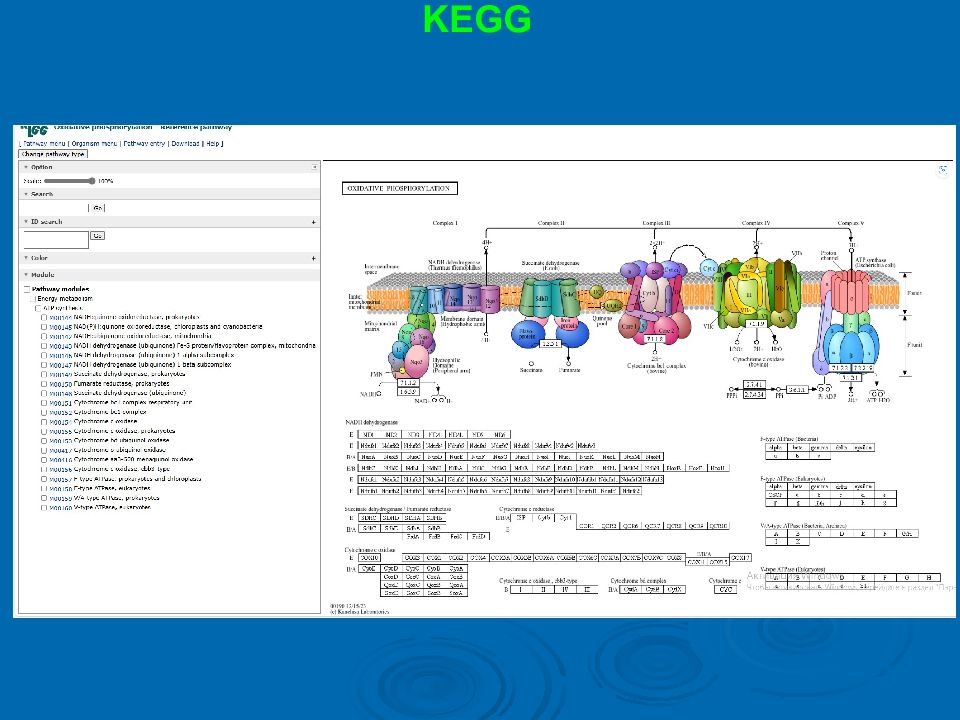This screenshot has height=720, width=960.
Task: Open the M00150 module link
Action: [x=60, y=384]
